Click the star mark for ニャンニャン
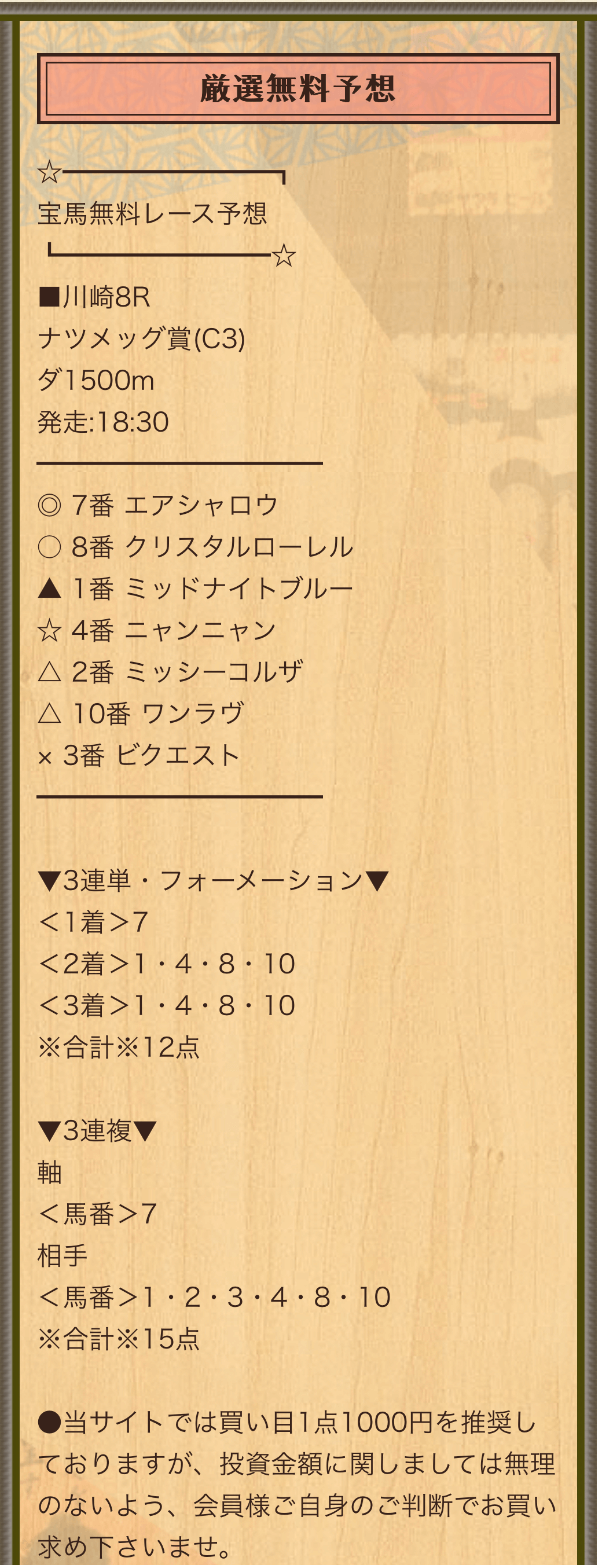The width and height of the screenshot is (597, 1565). [x=50, y=630]
